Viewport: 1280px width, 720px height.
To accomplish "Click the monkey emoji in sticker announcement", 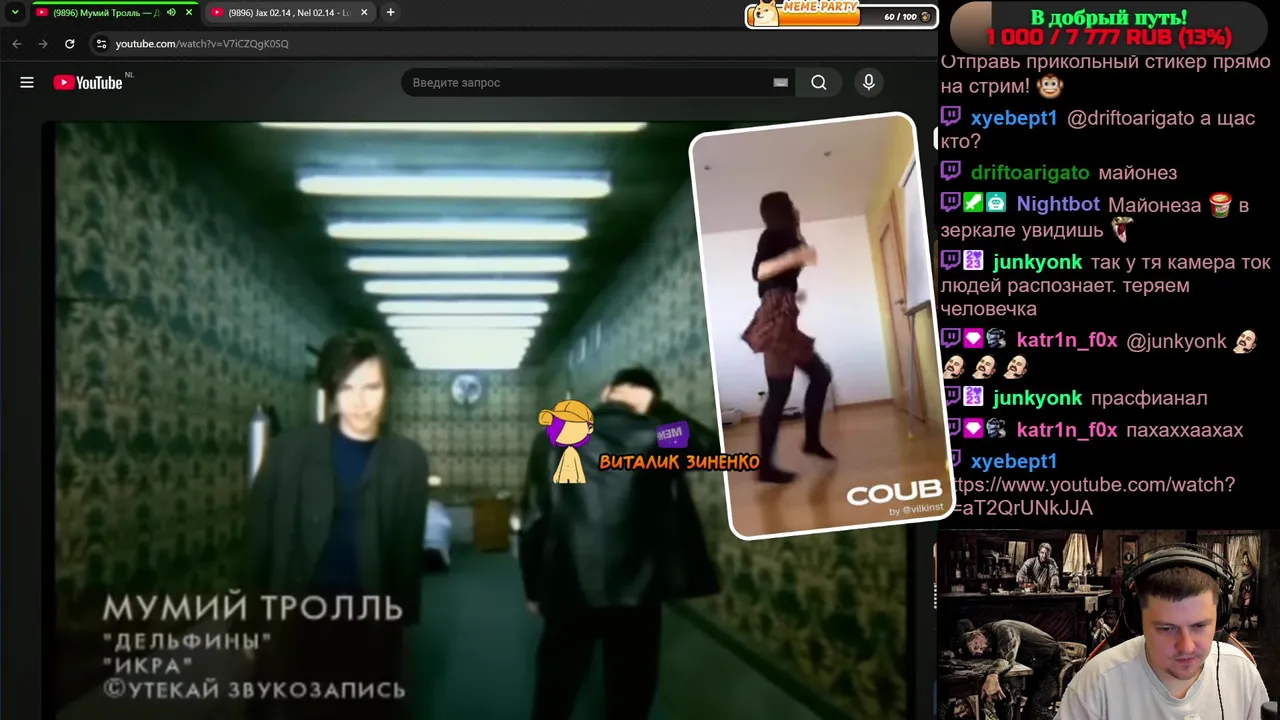I will pyautogui.click(x=1050, y=86).
